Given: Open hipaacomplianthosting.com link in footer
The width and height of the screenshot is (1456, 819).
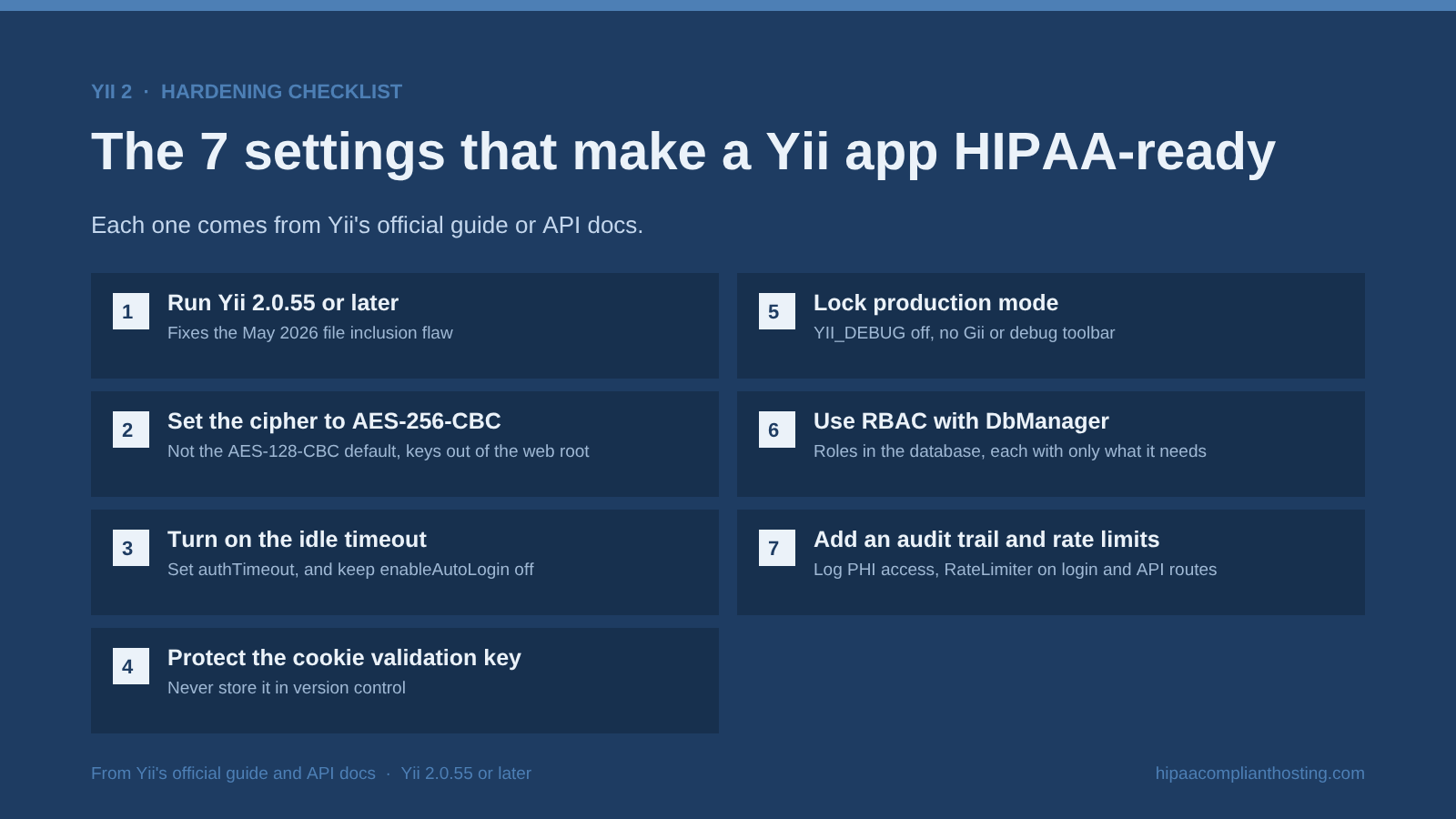Looking at the screenshot, I should pyautogui.click(x=1260, y=773).
